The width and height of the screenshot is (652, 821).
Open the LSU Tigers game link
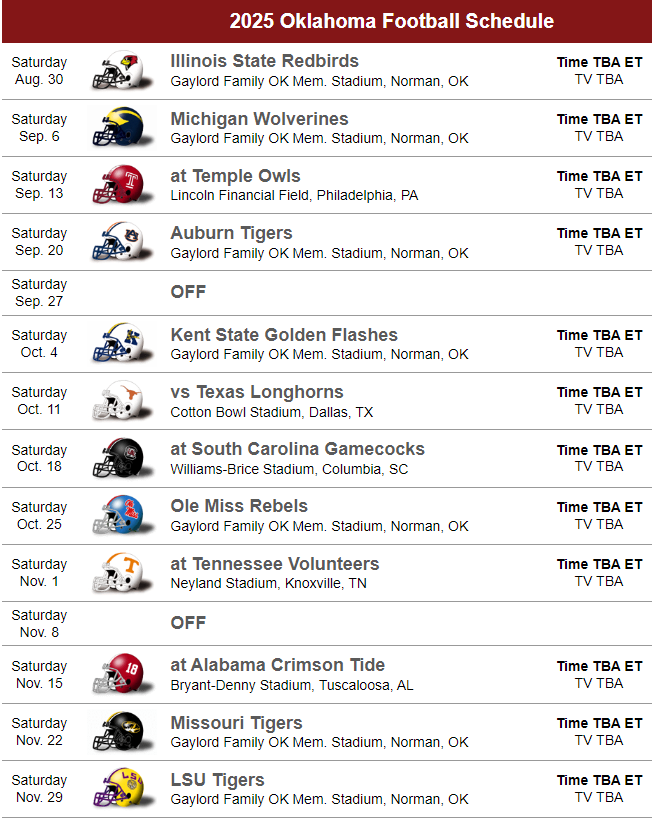(x=217, y=780)
